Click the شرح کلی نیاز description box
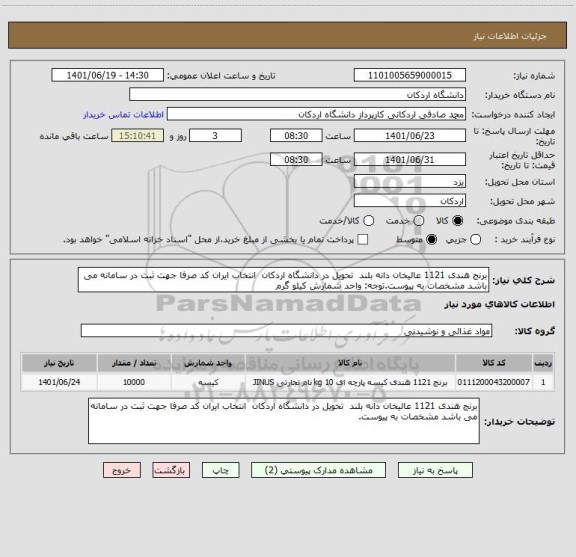The height and width of the screenshot is (557, 576). [x=284, y=280]
